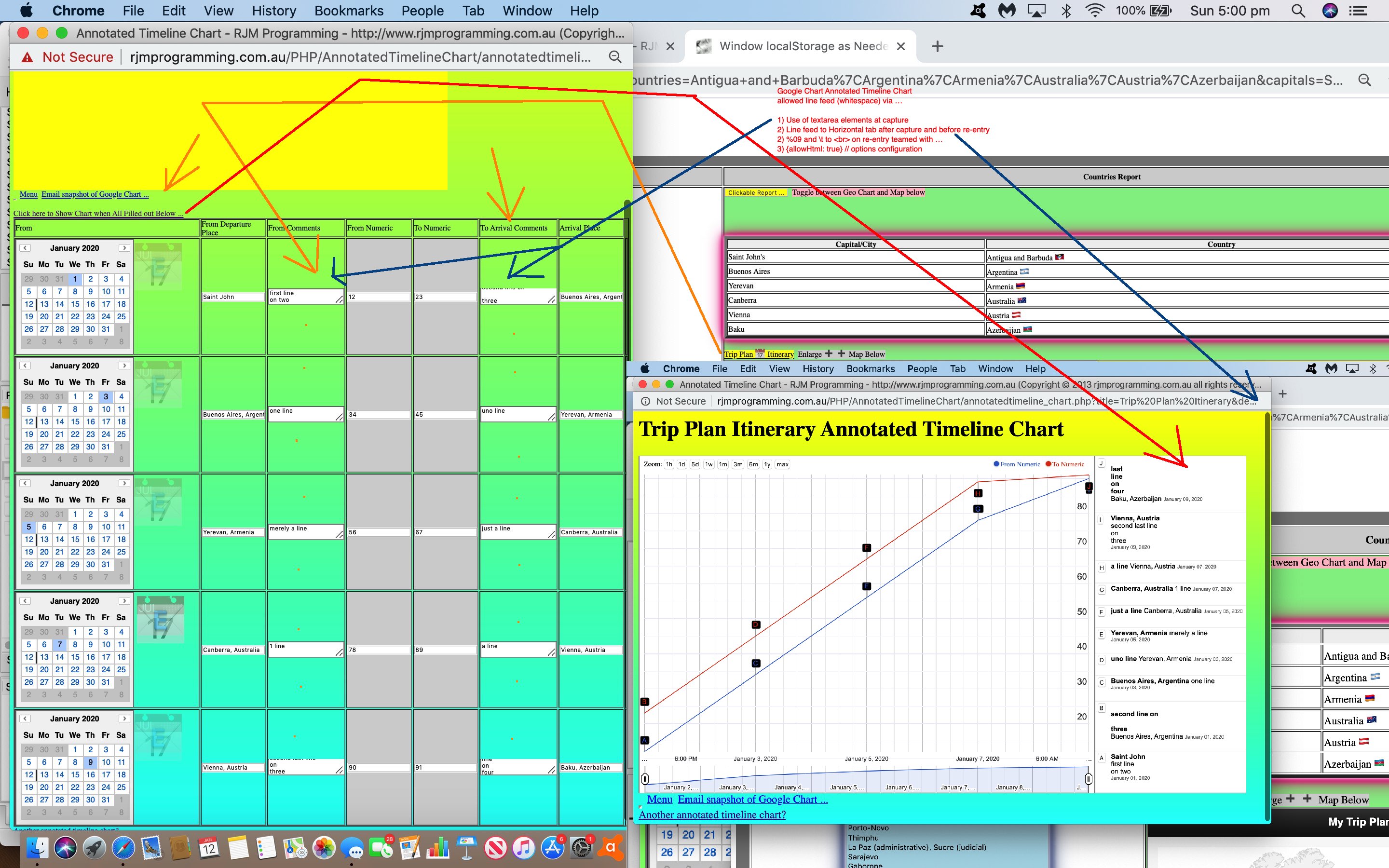
Task: Click 'To Numeric' legend entry in chart
Action: 1065,464
